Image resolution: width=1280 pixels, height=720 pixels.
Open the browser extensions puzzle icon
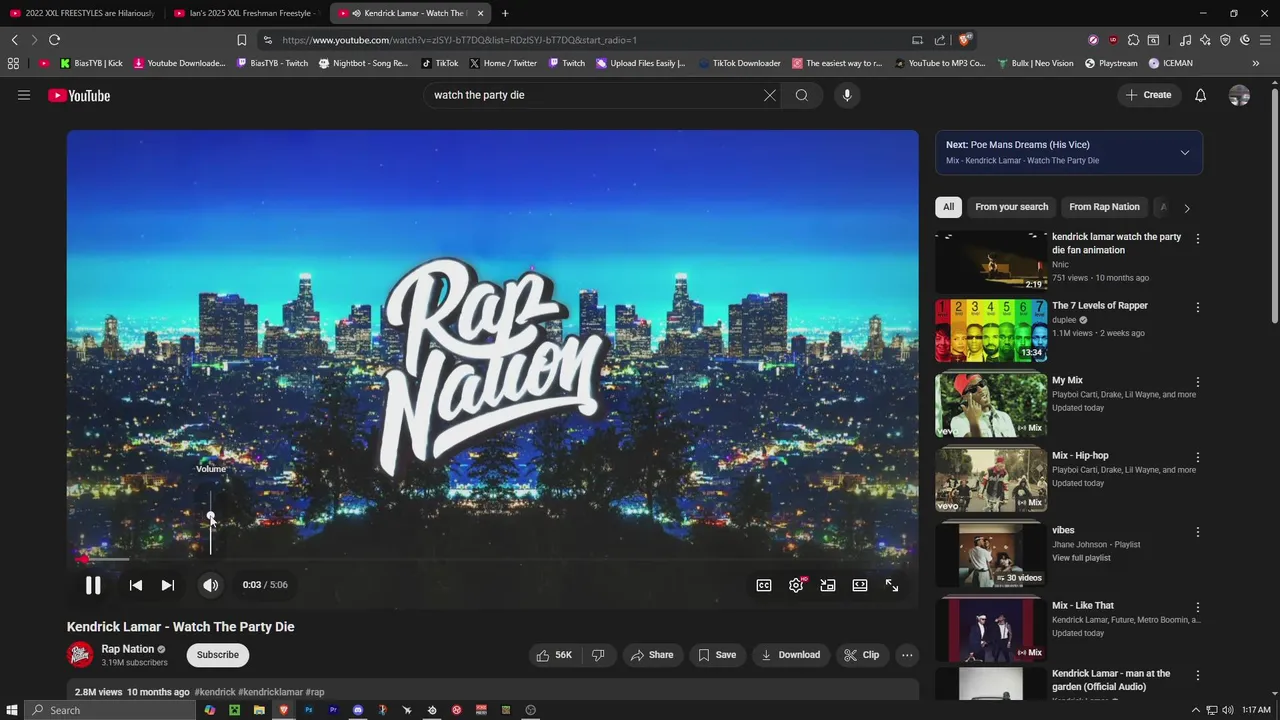coord(1133,40)
